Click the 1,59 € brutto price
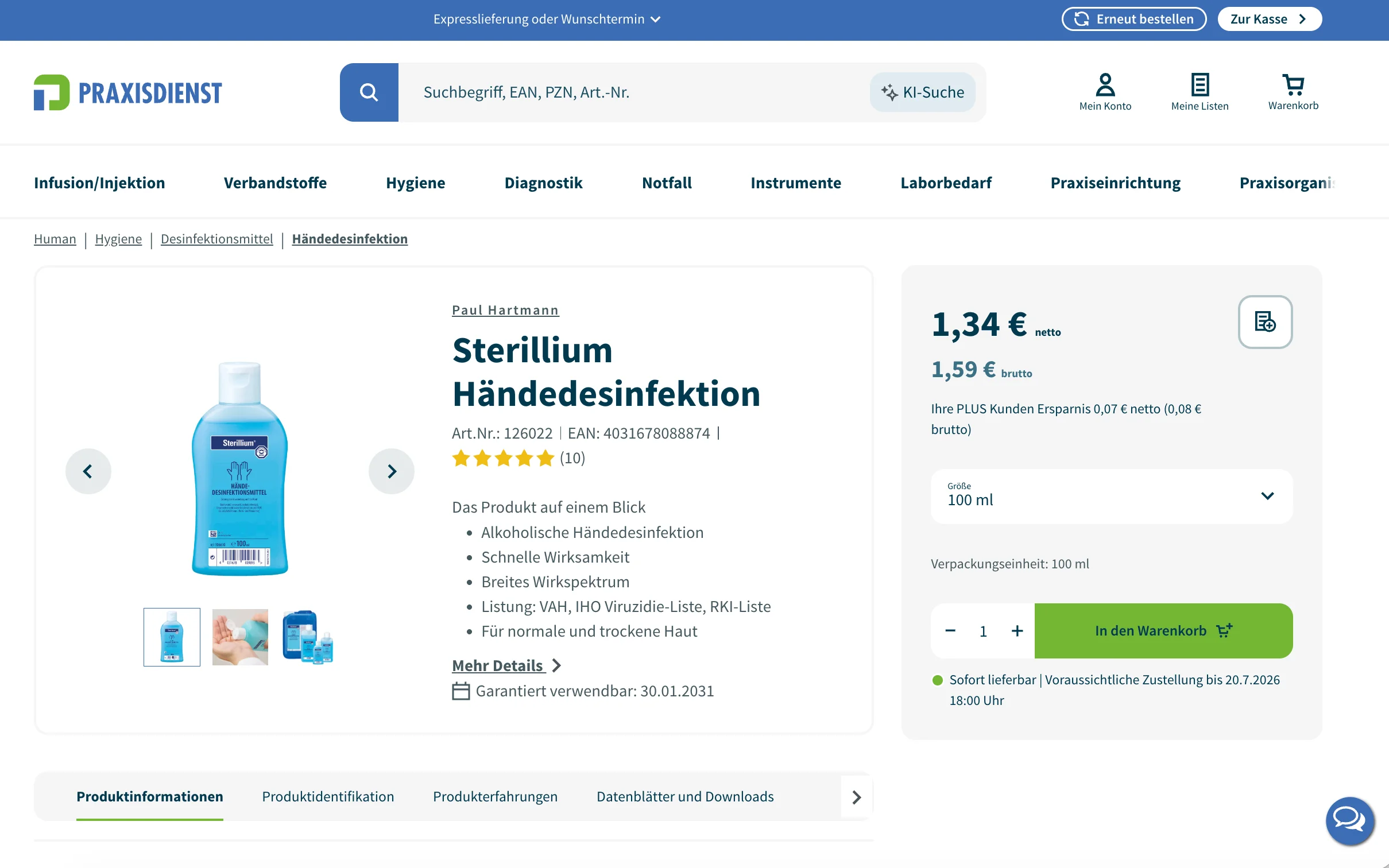The width and height of the screenshot is (1389, 868). [981, 369]
